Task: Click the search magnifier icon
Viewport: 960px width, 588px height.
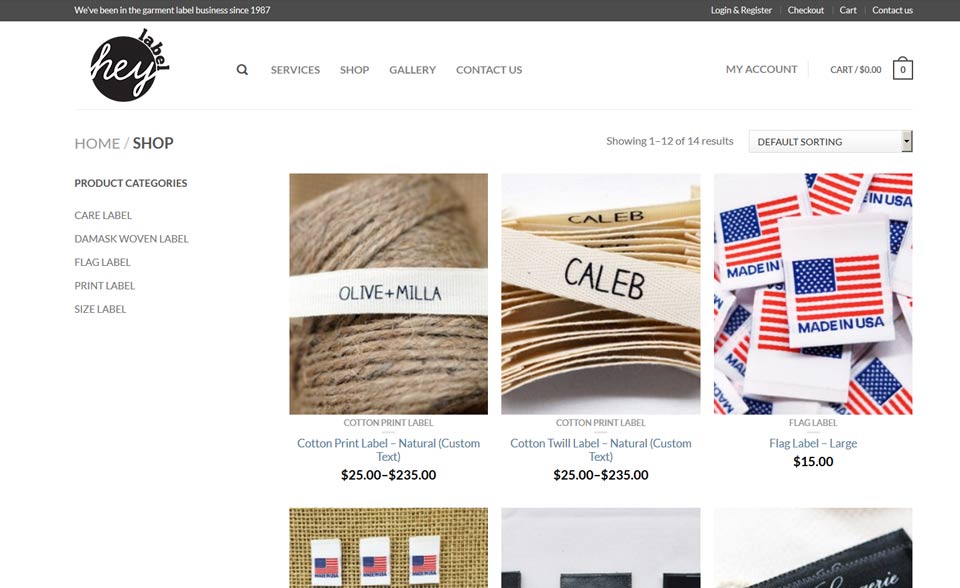Action: click(x=242, y=70)
